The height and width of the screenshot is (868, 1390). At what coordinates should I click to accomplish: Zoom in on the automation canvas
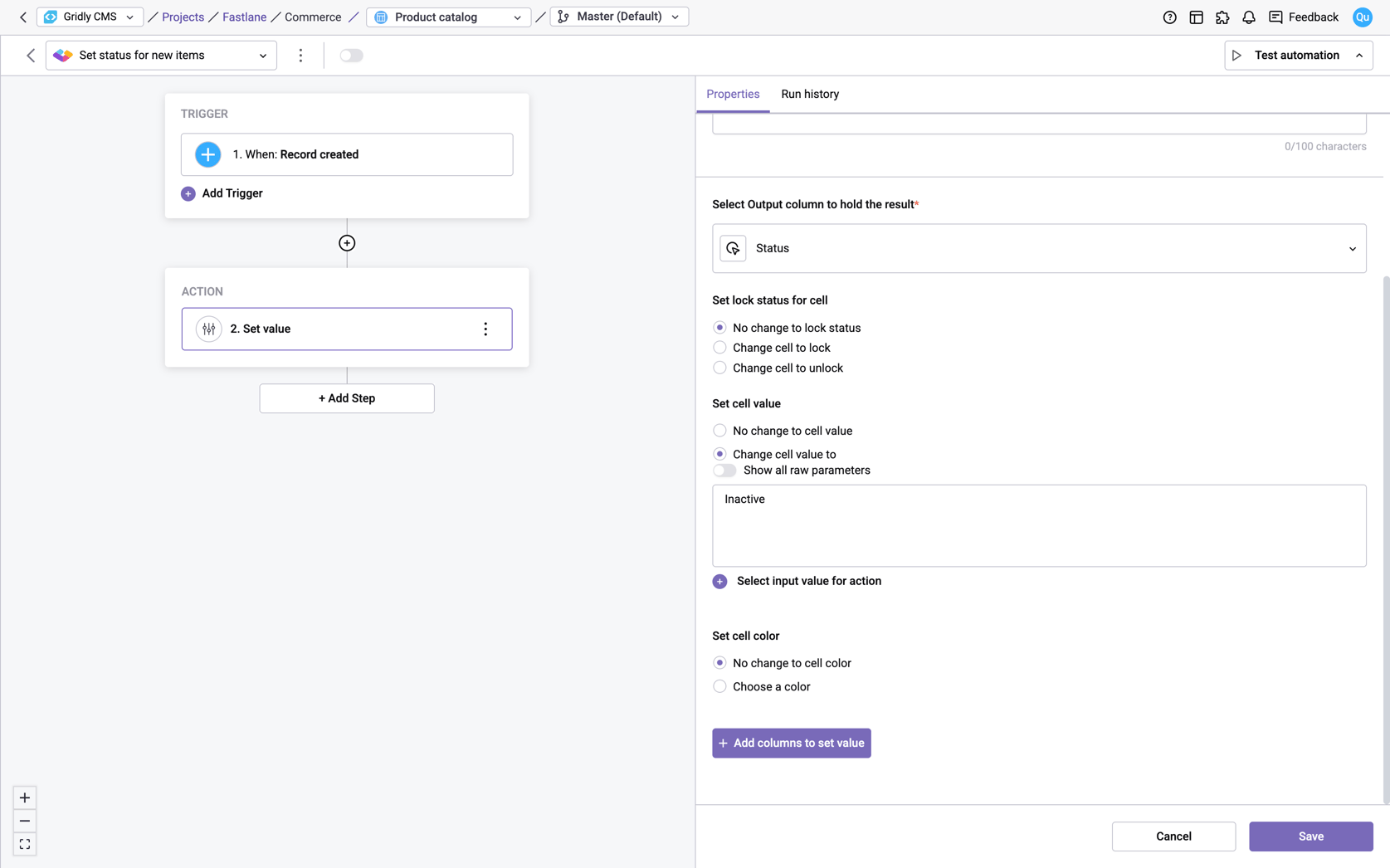coord(25,797)
